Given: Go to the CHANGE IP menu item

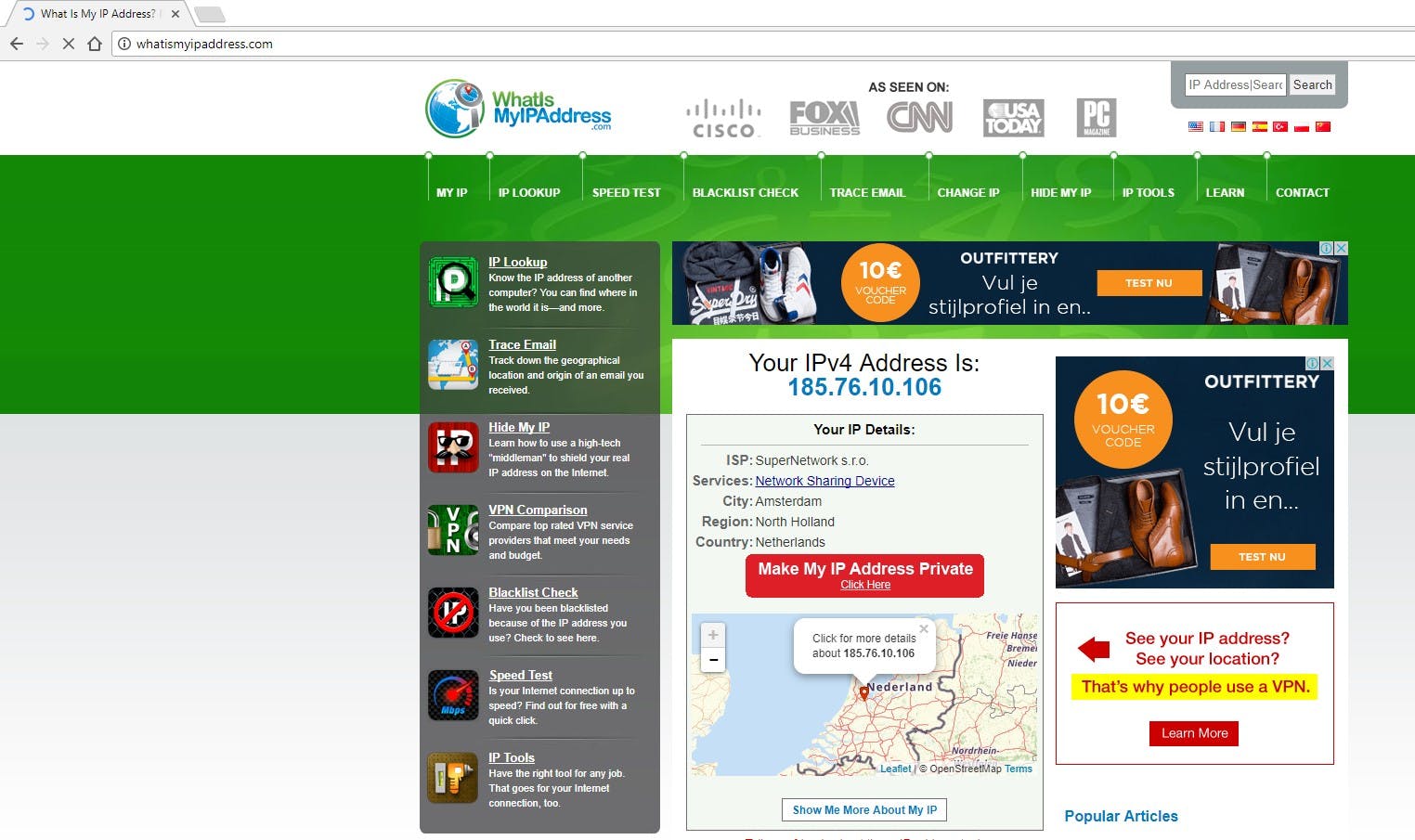Looking at the screenshot, I should (968, 192).
